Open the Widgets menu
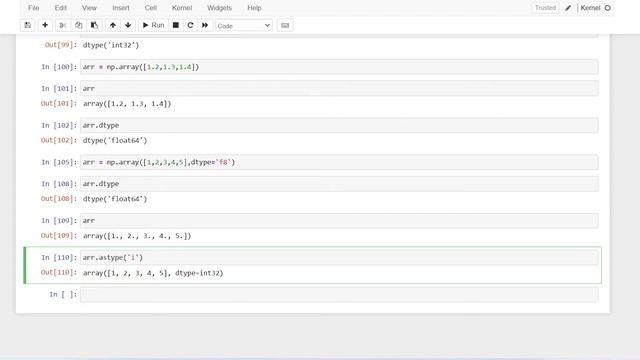The image size is (640, 360). (x=219, y=8)
